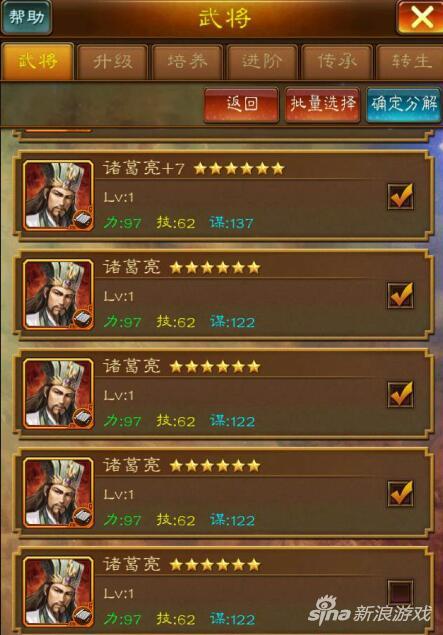Close the 武将 panel with X
443x635 pixels.
421,17
